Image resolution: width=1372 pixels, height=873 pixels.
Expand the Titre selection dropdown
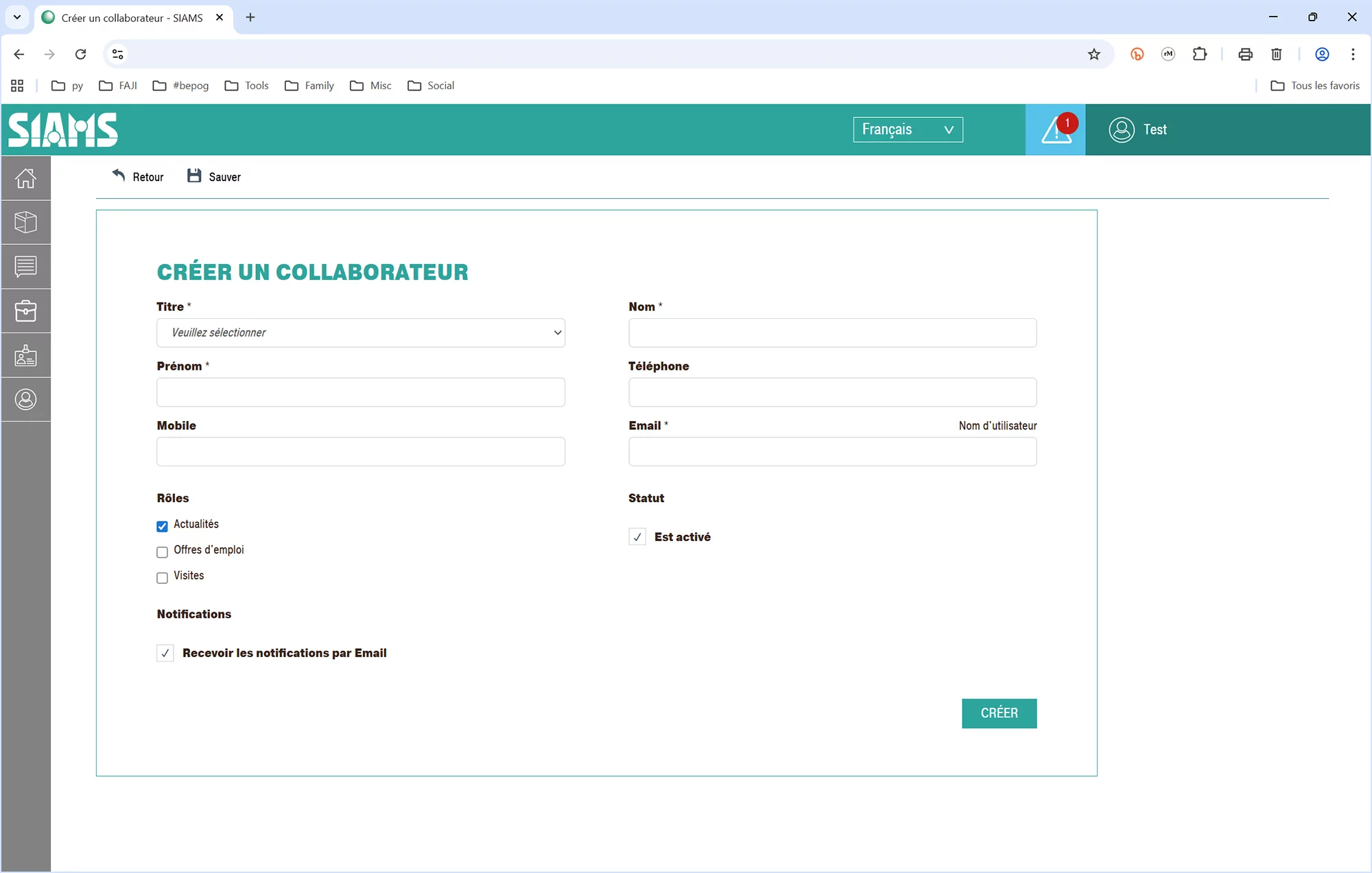click(361, 333)
